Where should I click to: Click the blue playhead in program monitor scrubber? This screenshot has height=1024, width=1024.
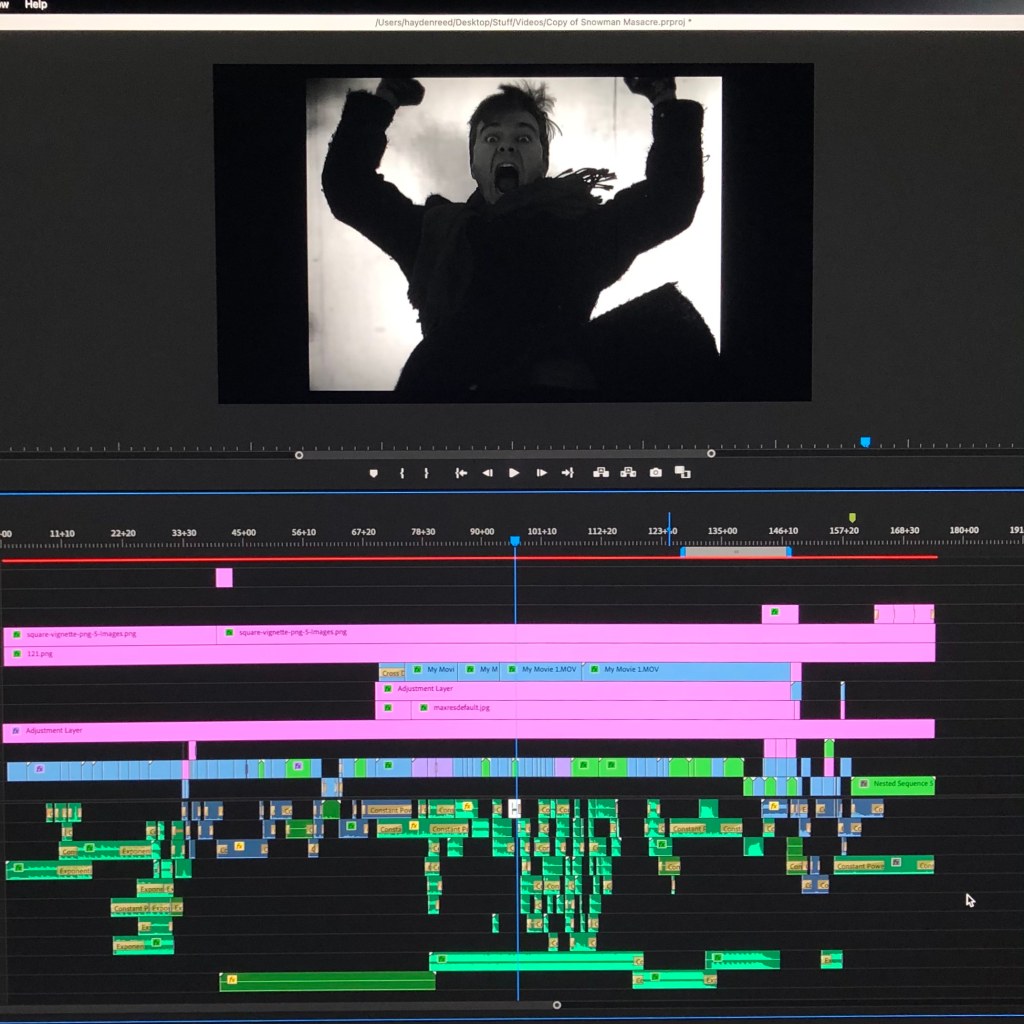point(865,442)
